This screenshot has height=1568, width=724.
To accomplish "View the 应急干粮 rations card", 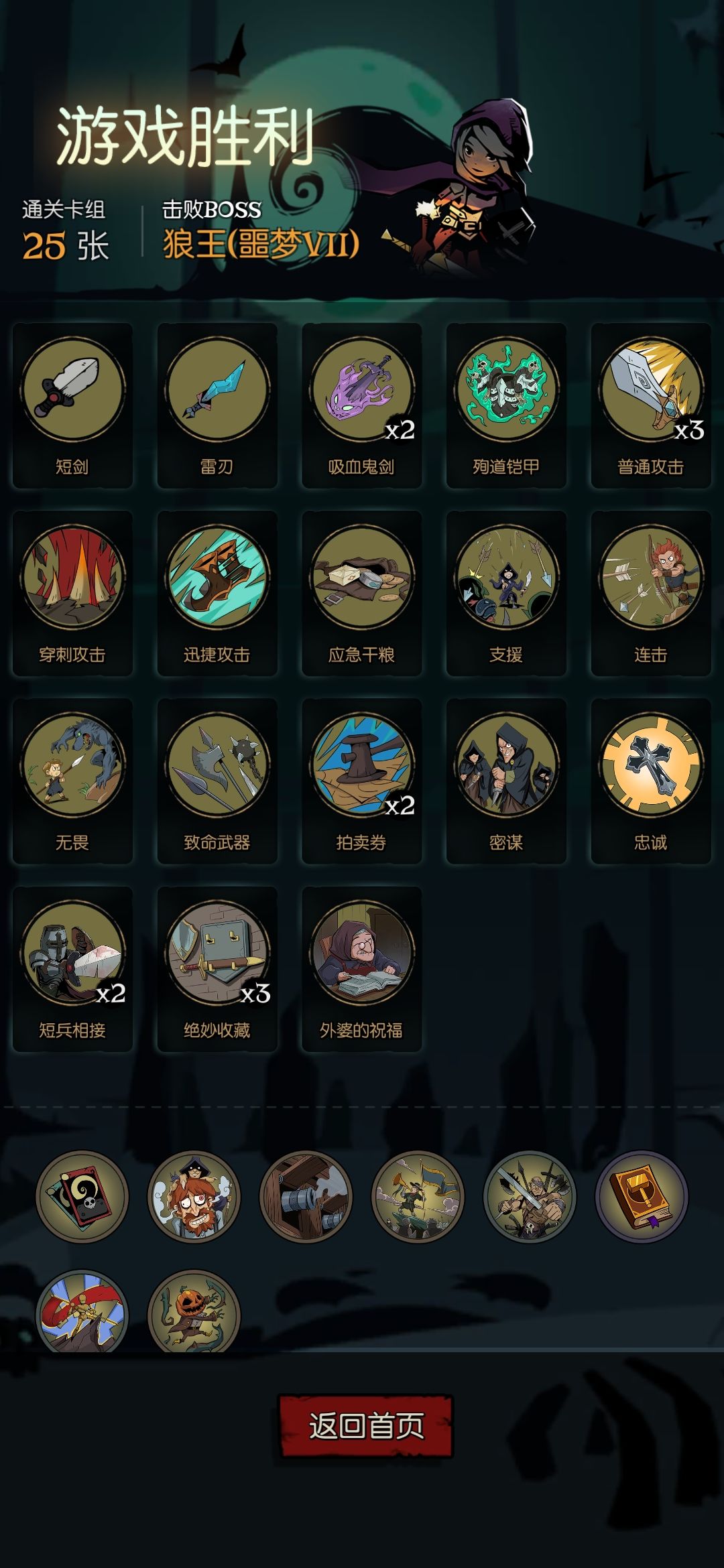I will tap(362, 593).
